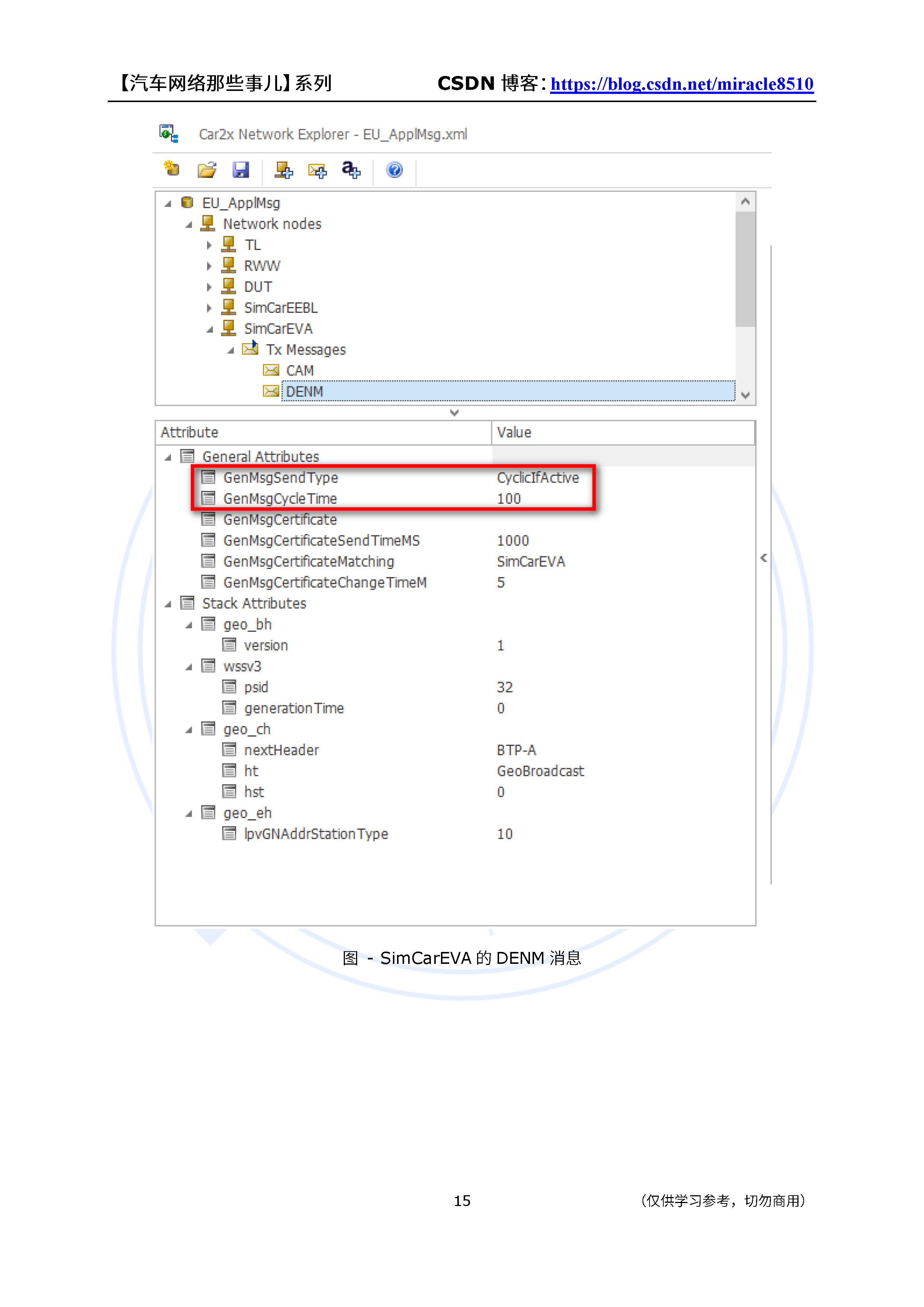924x1307 pixels.
Task: Click the RWW node icon
Action: coord(229,265)
